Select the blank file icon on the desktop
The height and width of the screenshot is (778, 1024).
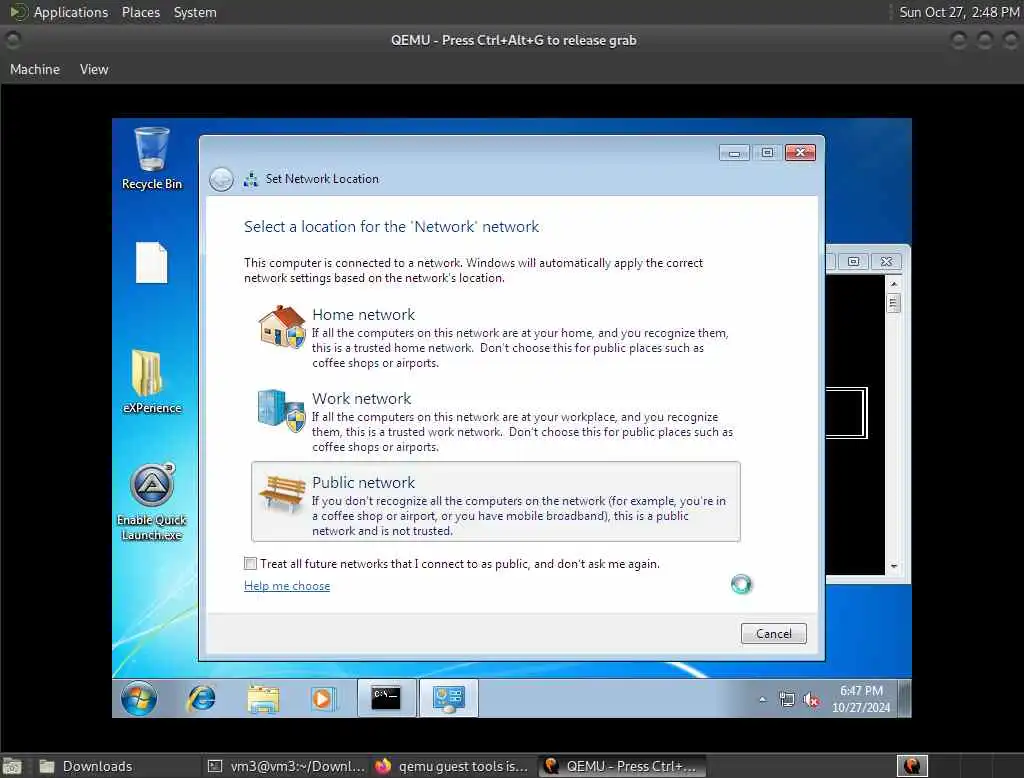(152, 263)
